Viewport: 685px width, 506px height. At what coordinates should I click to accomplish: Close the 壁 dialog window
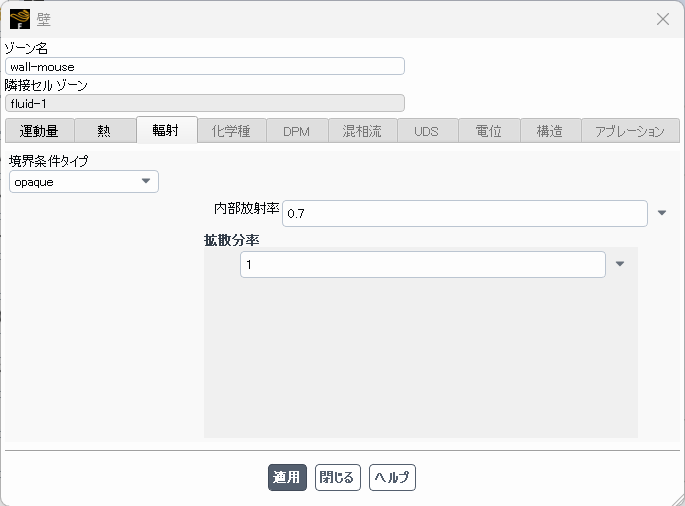point(662,19)
